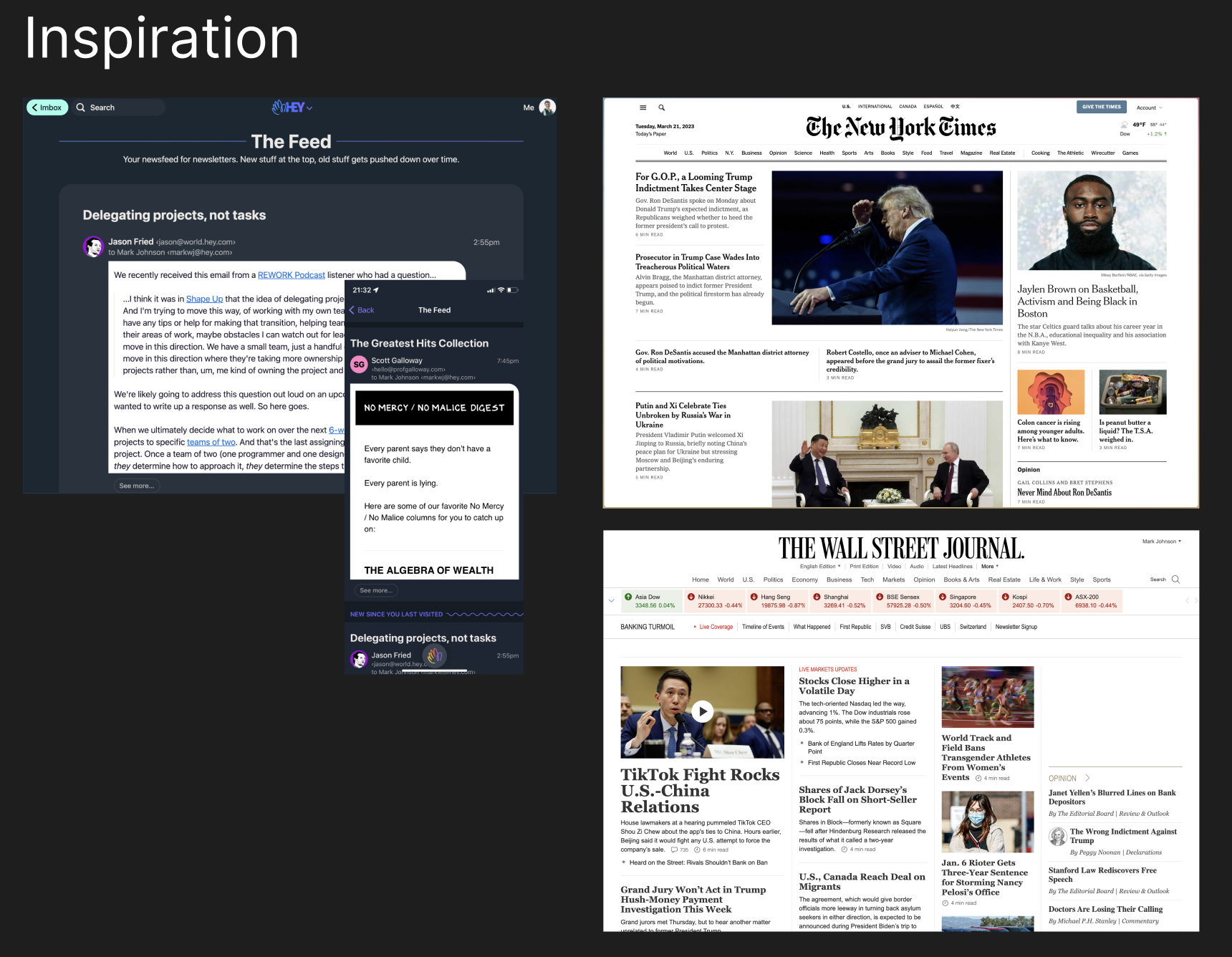Tap the floating HEY hand icon in mobile view

click(435, 655)
